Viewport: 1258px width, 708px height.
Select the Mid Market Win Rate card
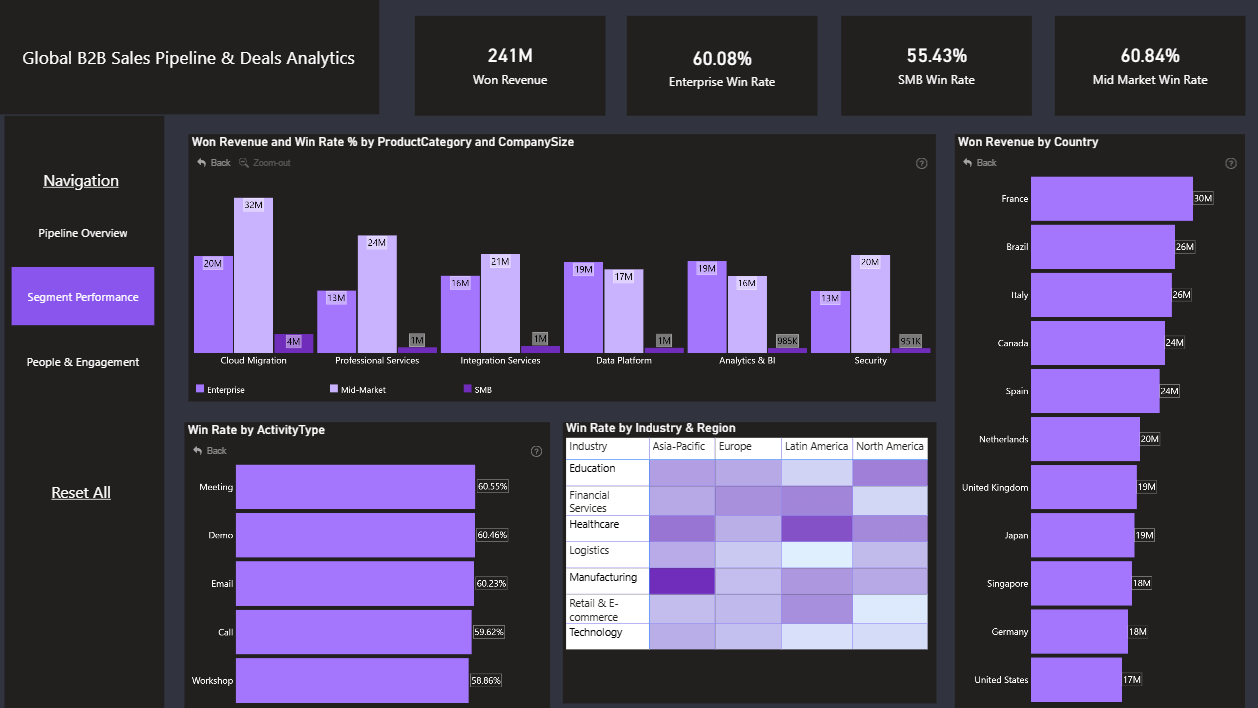click(x=1150, y=66)
